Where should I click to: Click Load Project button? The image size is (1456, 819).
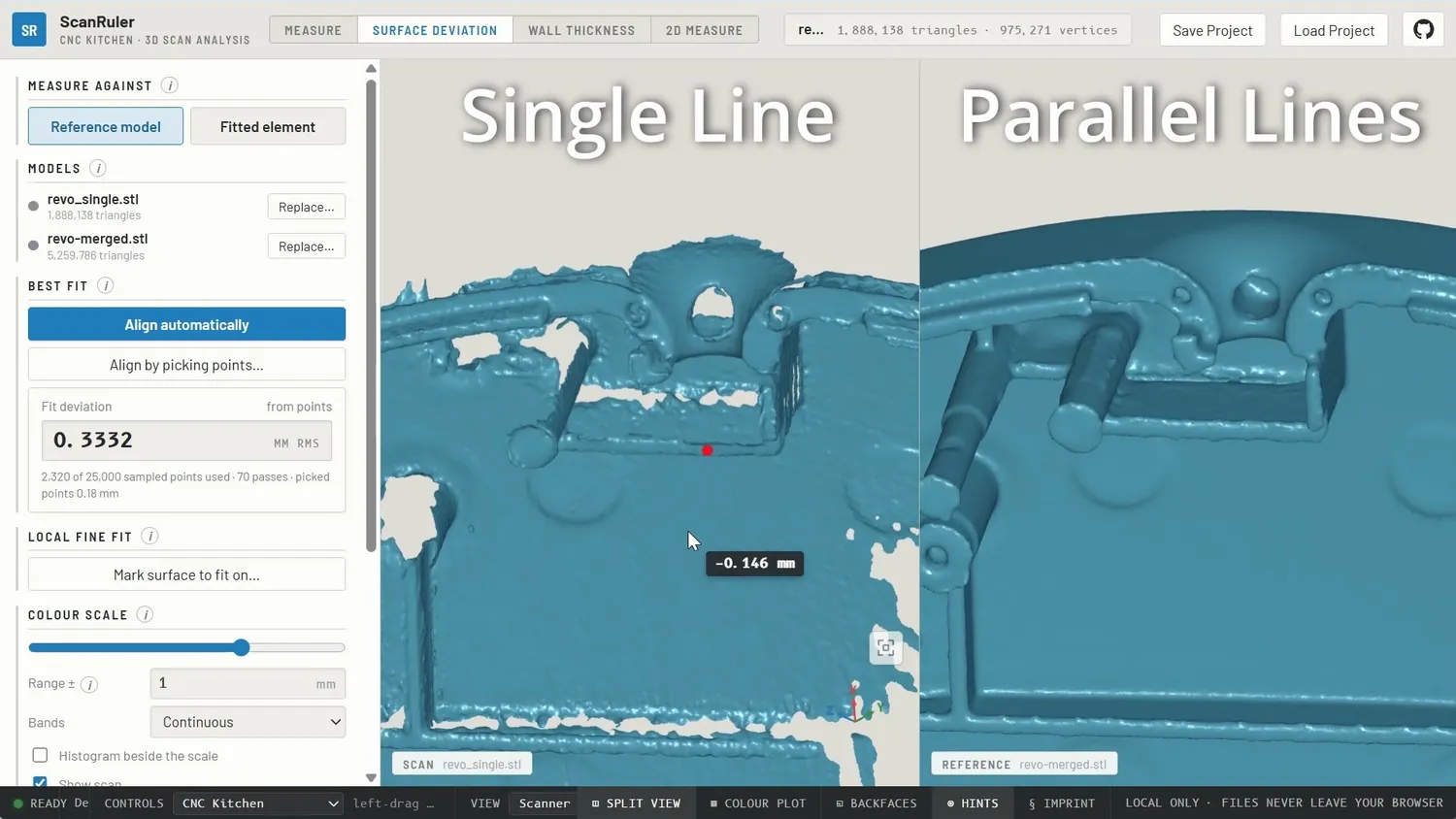pyautogui.click(x=1334, y=30)
